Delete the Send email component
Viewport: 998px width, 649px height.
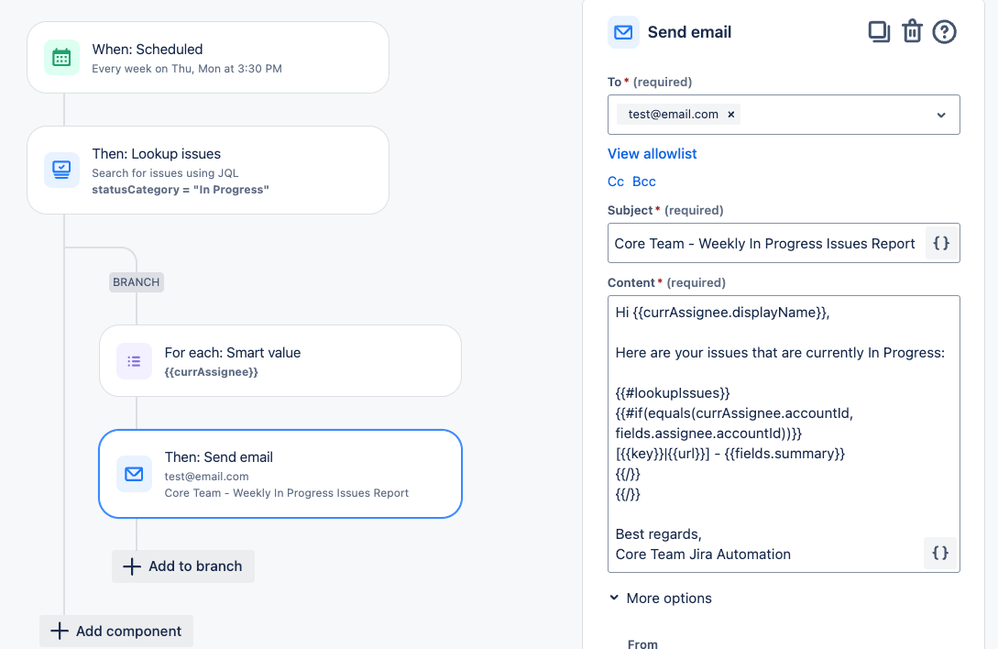pyautogui.click(x=912, y=31)
